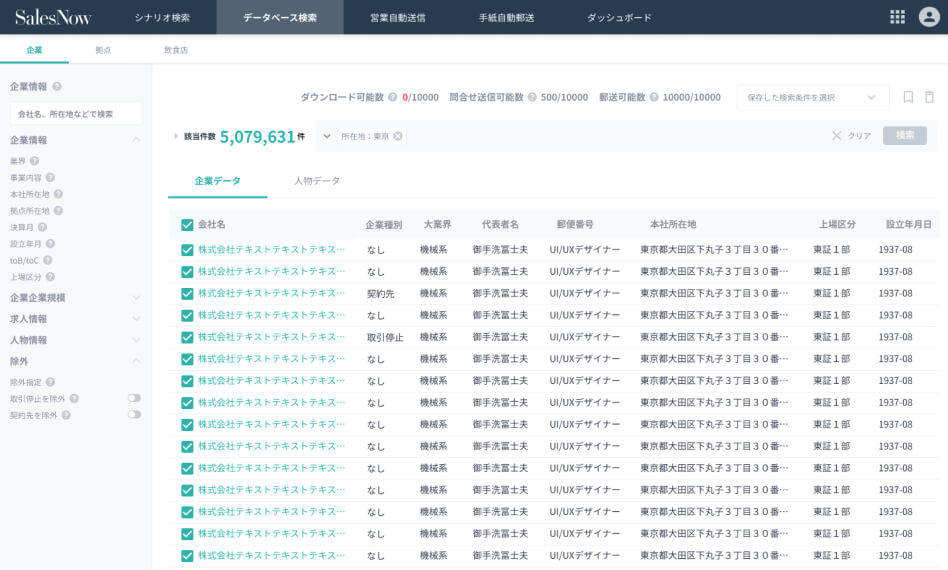The height and width of the screenshot is (570, 948).
Task: Uncheck the checkbox in the 契約先 row
Action: pos(187,294)
